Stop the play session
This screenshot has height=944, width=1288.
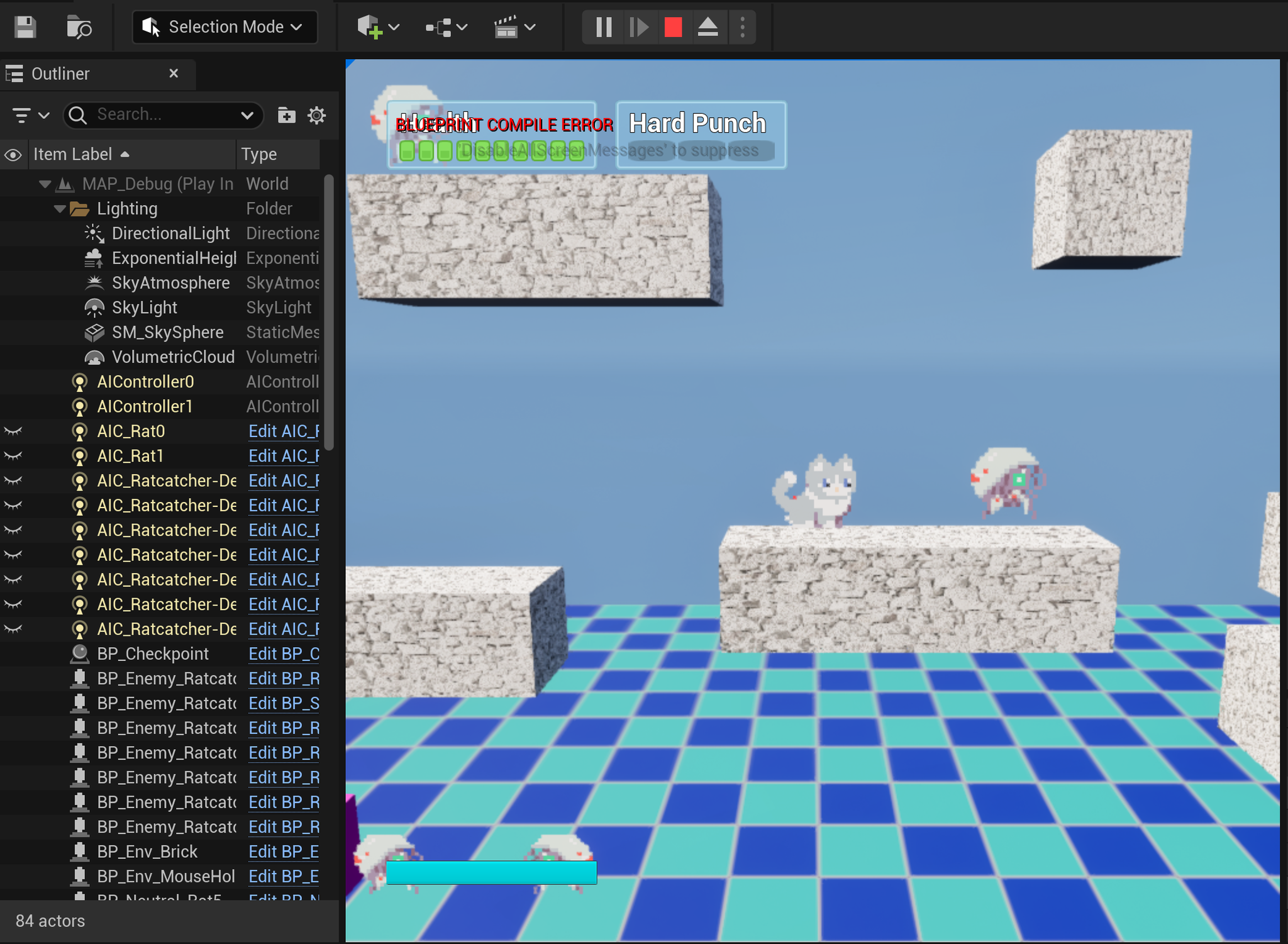click(673, 27)
